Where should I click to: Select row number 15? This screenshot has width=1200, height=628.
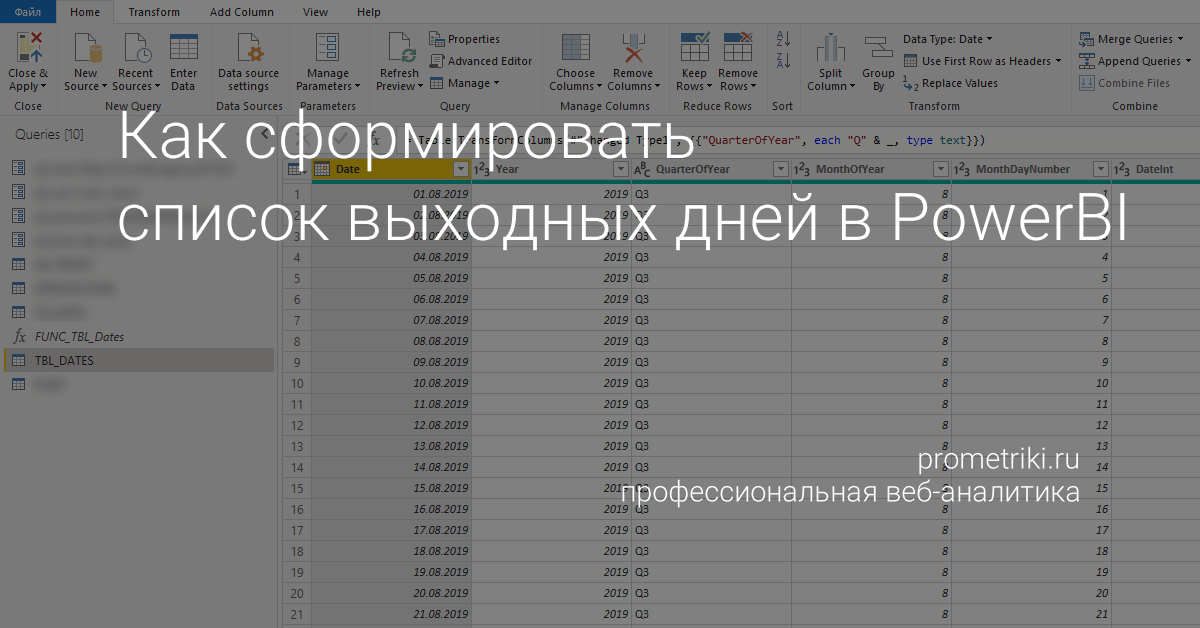point(297,488)
